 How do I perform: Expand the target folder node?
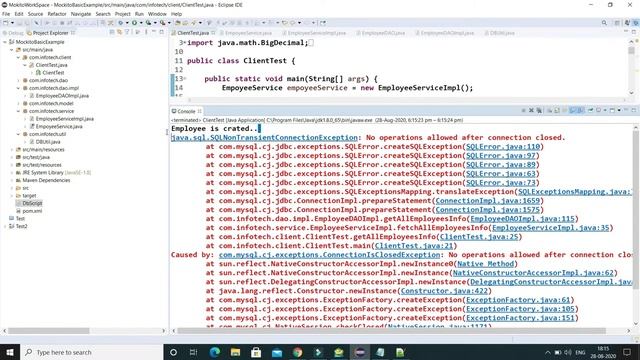(x=11, y=196)
